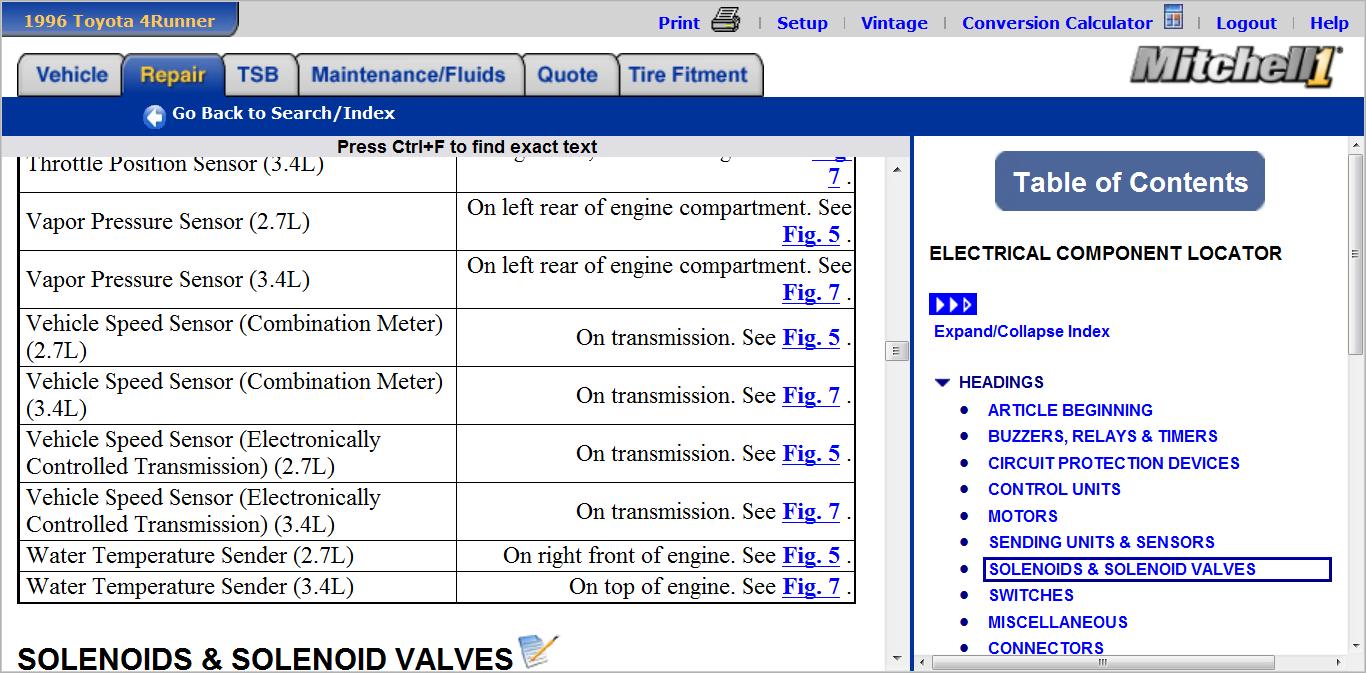1366x673 pixels.
Task: Go to MOTORS section
Action: pos(1022,516)
